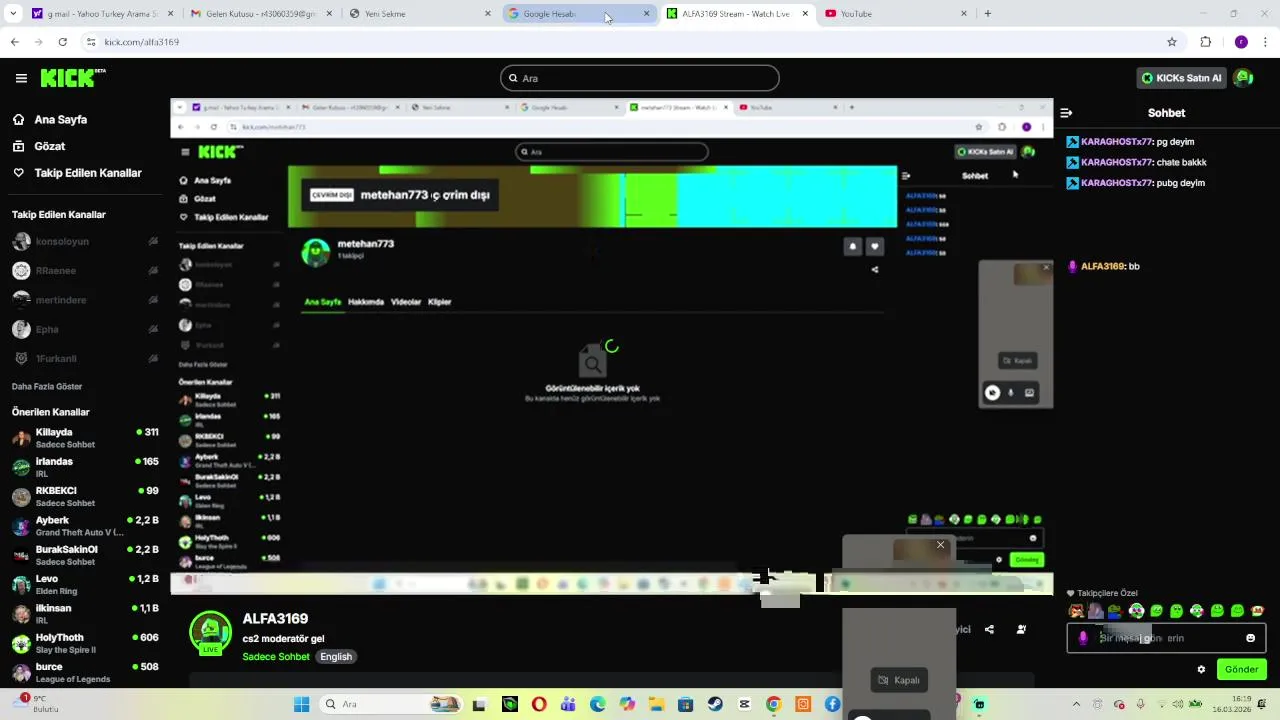Click the KICKs Satın Al button

1182,78
